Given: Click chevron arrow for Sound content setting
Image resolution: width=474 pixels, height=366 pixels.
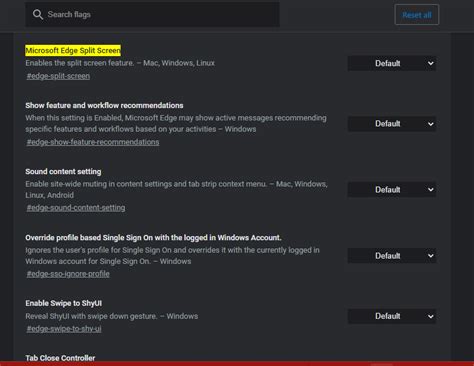Looking at the screenshot, I should pyautogui.click(x=431, y=190).
